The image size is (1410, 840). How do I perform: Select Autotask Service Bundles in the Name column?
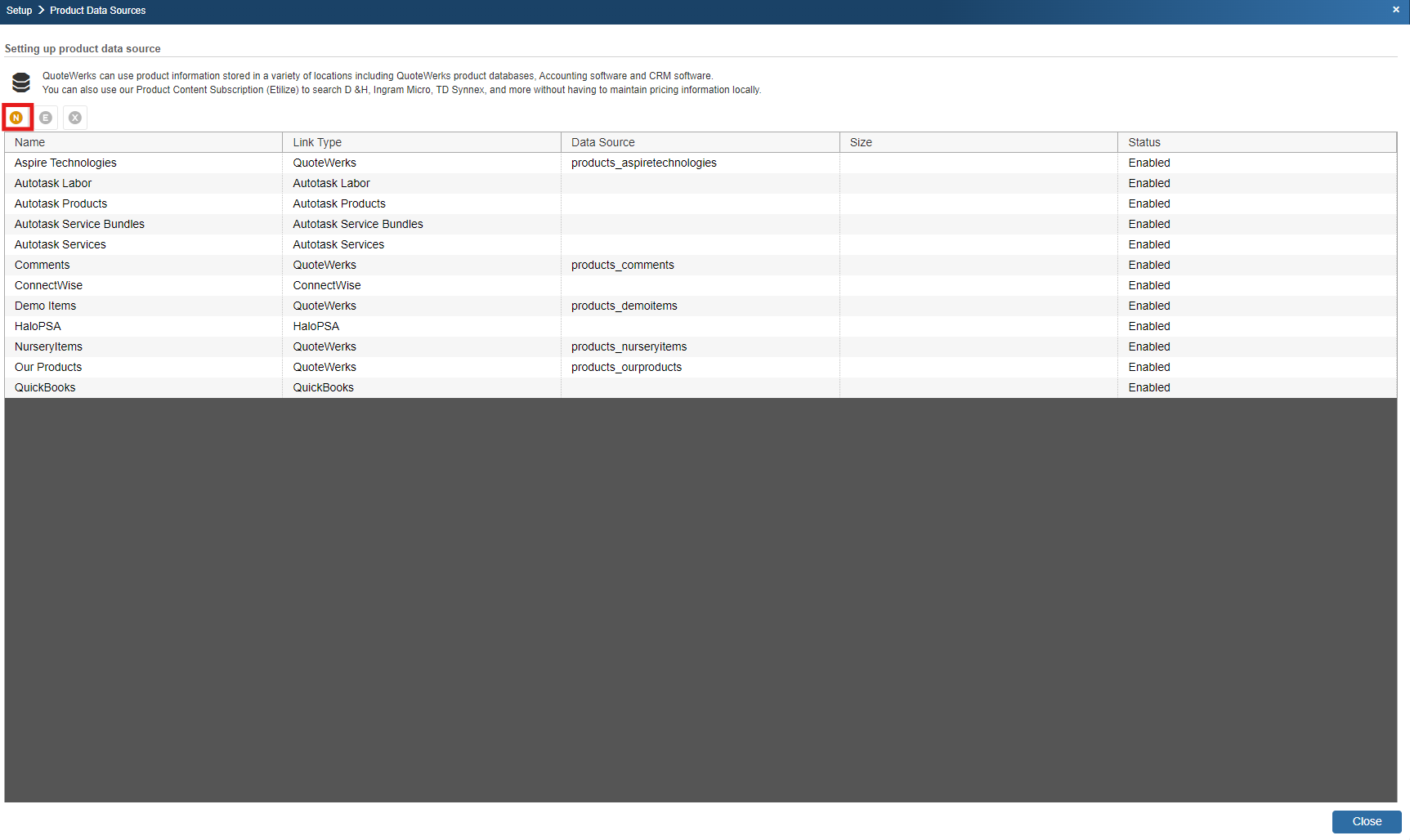79,224
